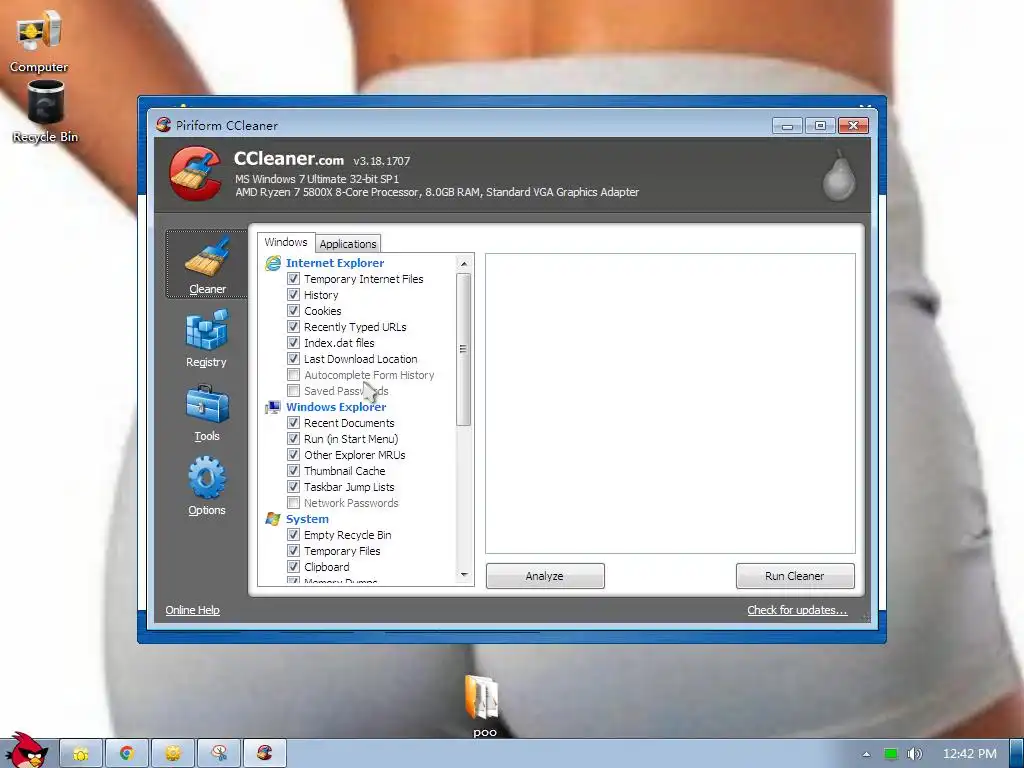Click the System heading text
The height and width of the screenshot is (768, 1024).
307,519
